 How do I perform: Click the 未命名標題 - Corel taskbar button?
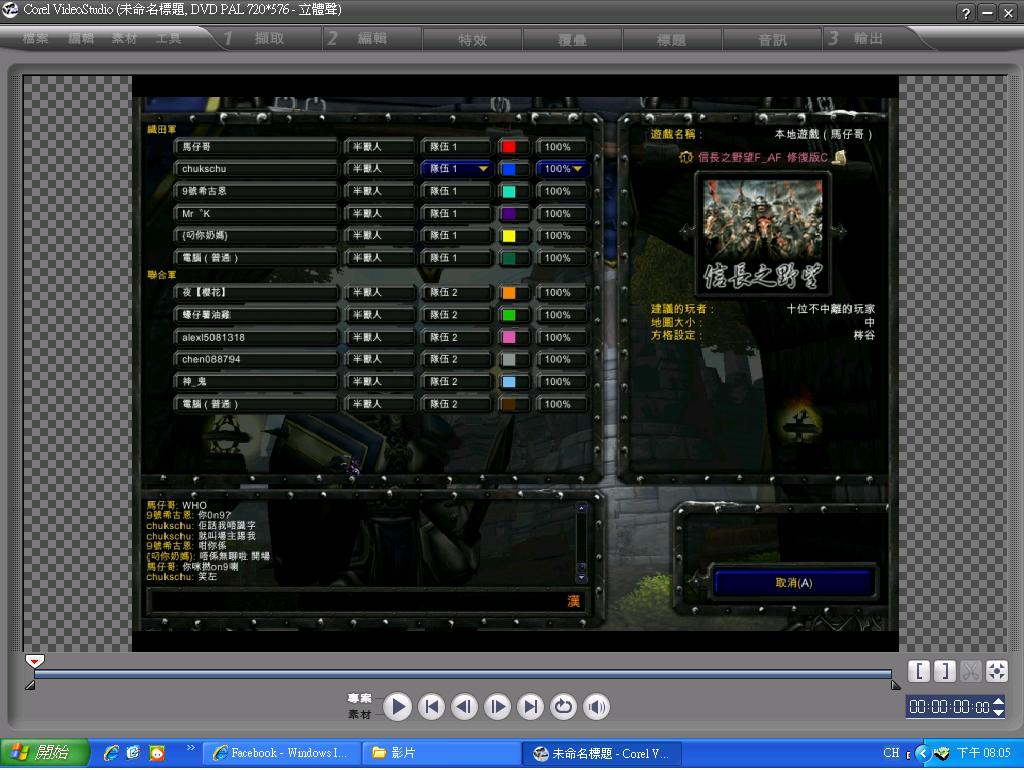pyautogui.click(x=601, y=754)
